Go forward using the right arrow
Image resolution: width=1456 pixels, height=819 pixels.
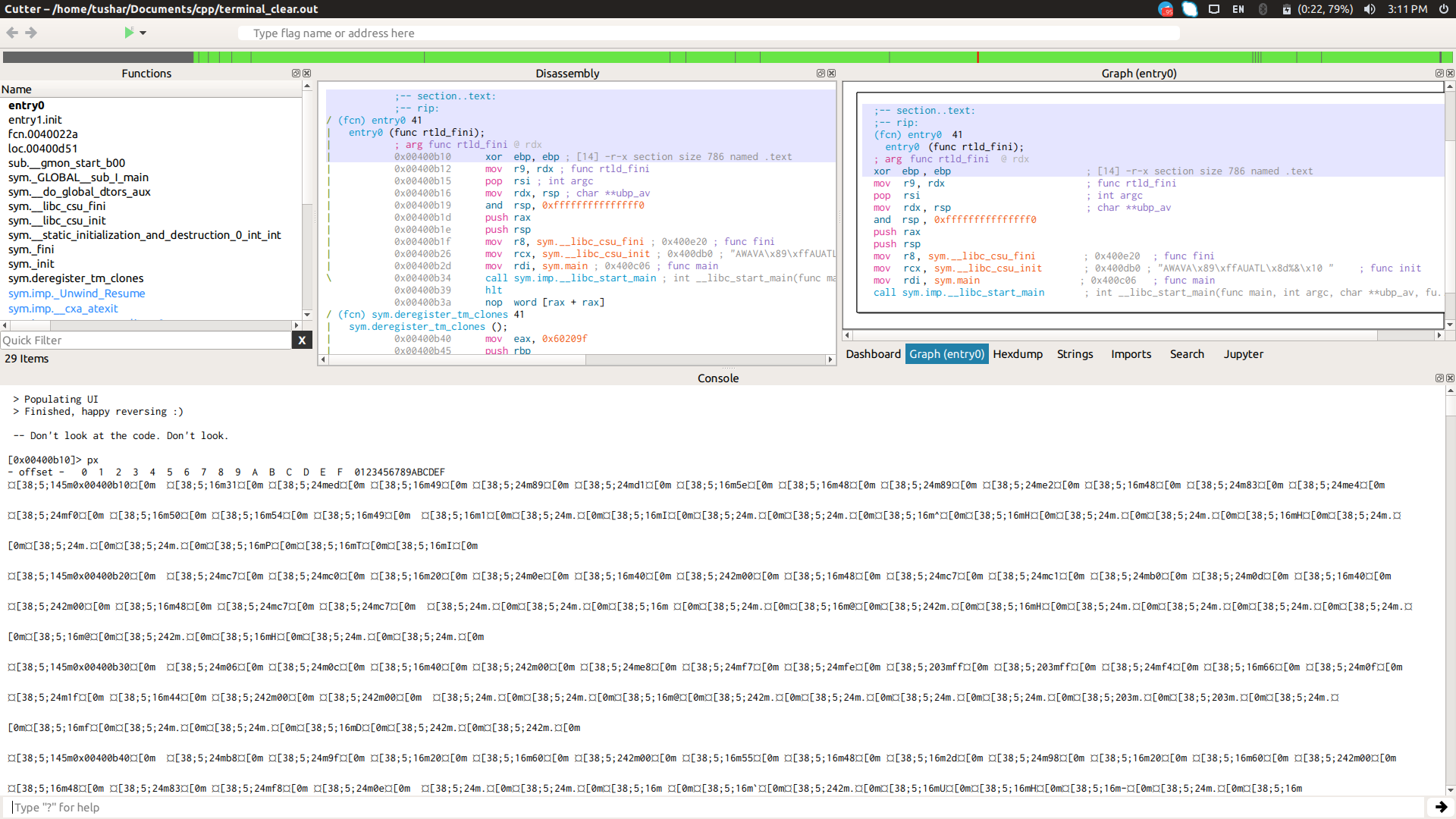pyautogui.click(x=31, y=33)
